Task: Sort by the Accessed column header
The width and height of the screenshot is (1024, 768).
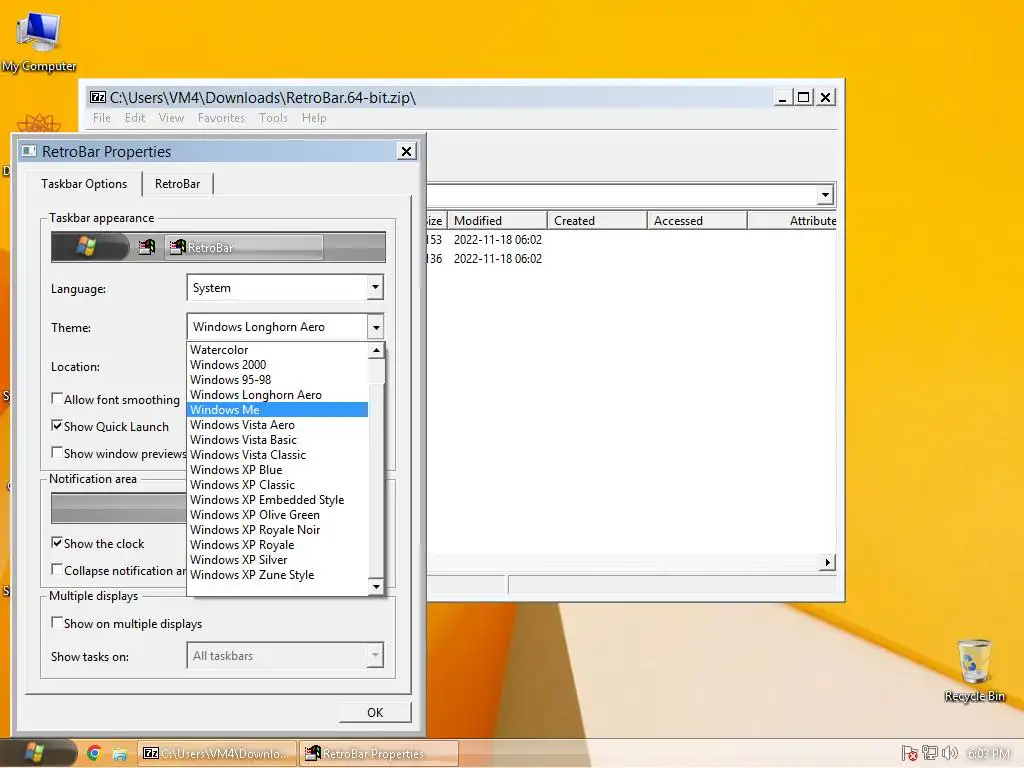Action: point(697,221)
